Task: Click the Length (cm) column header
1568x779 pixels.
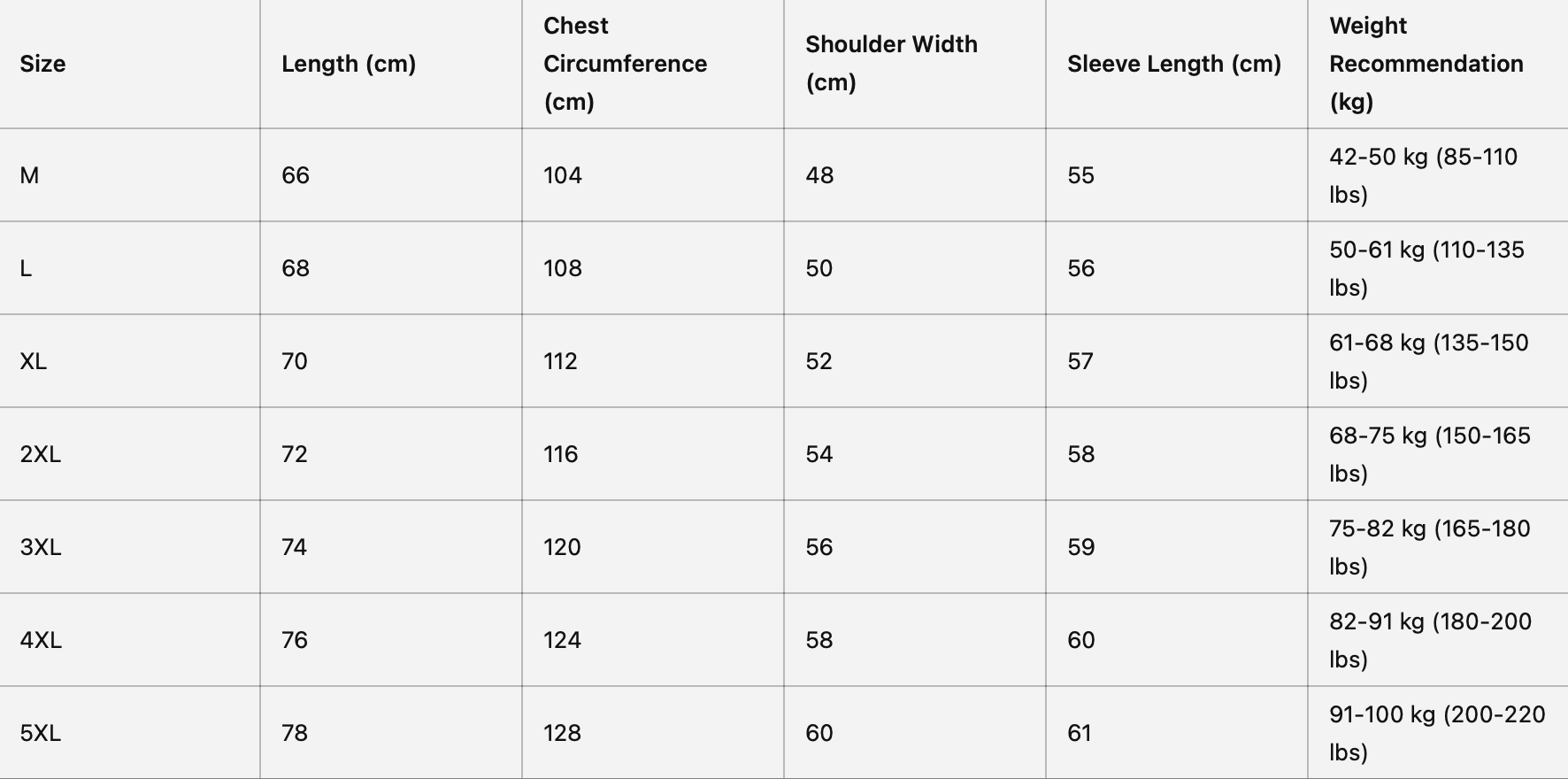Action: 349,64
